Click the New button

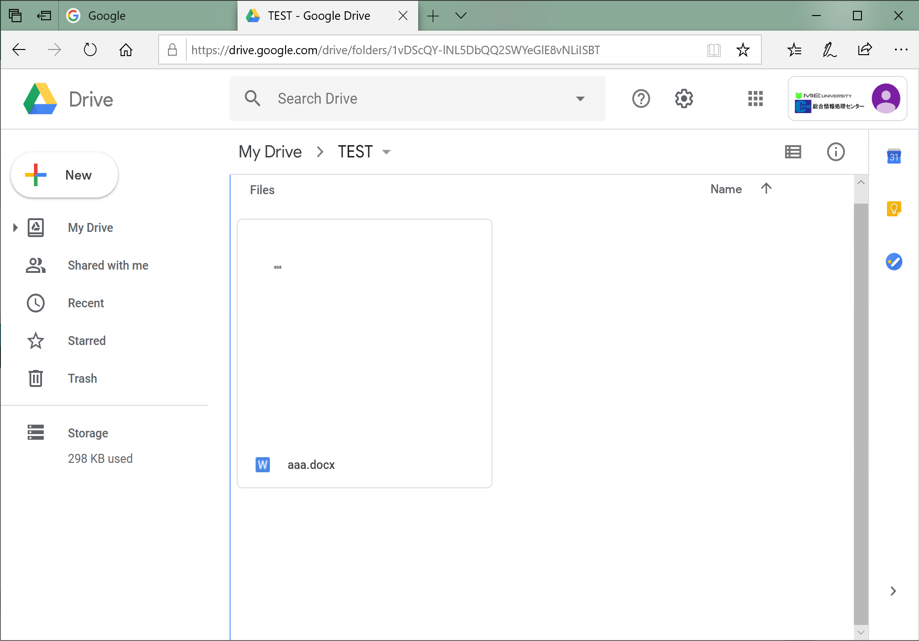[x=65, y=176]
